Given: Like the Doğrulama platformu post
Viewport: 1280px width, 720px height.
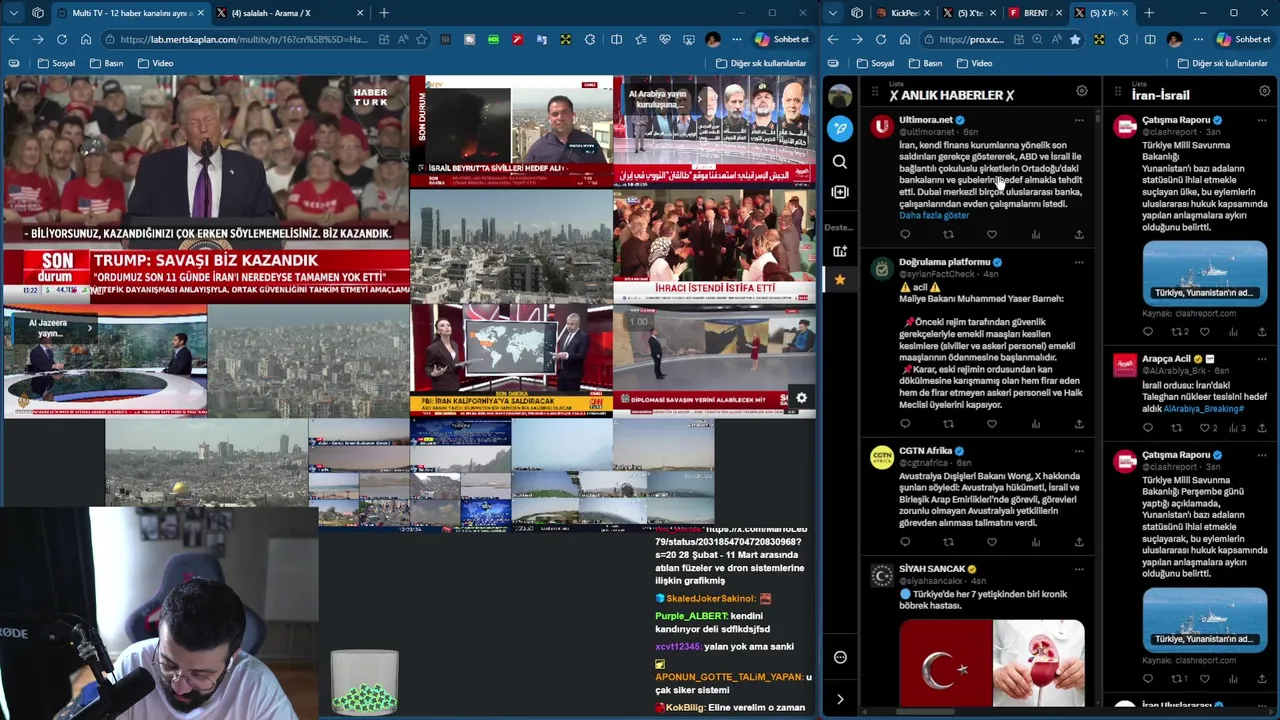Looking at the screenshot, I should [991, 424].
